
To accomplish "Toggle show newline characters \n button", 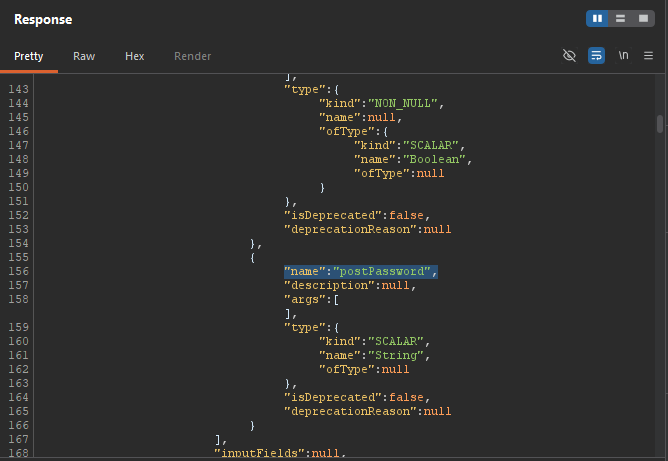I will click(x=623, y=55).
